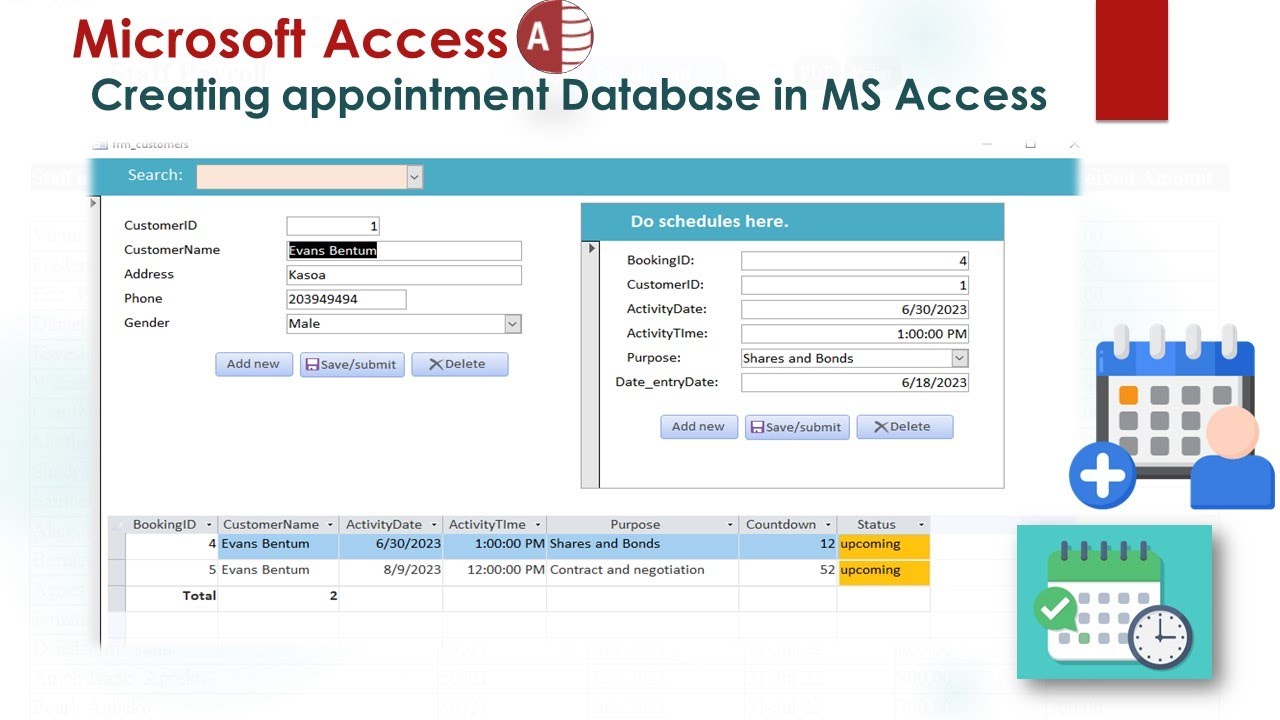Open ActivityTime column filter dropdown
This screenshot has height=720, width=1280.
pyautogui.click(x=538, y=525)
